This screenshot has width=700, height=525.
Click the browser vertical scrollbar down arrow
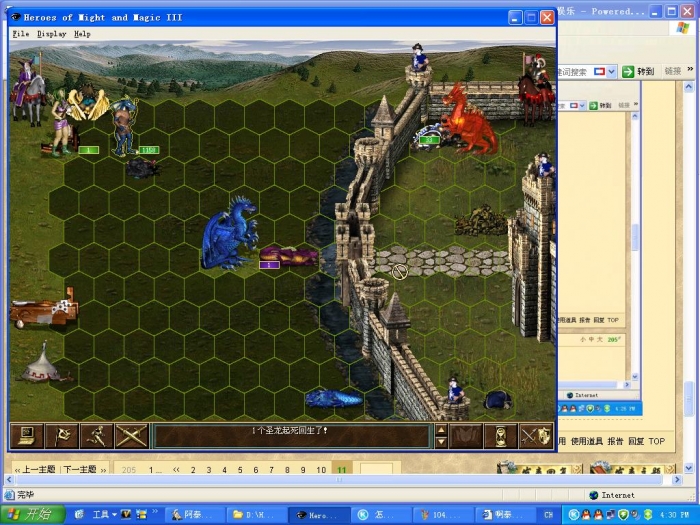coord(688,468)
